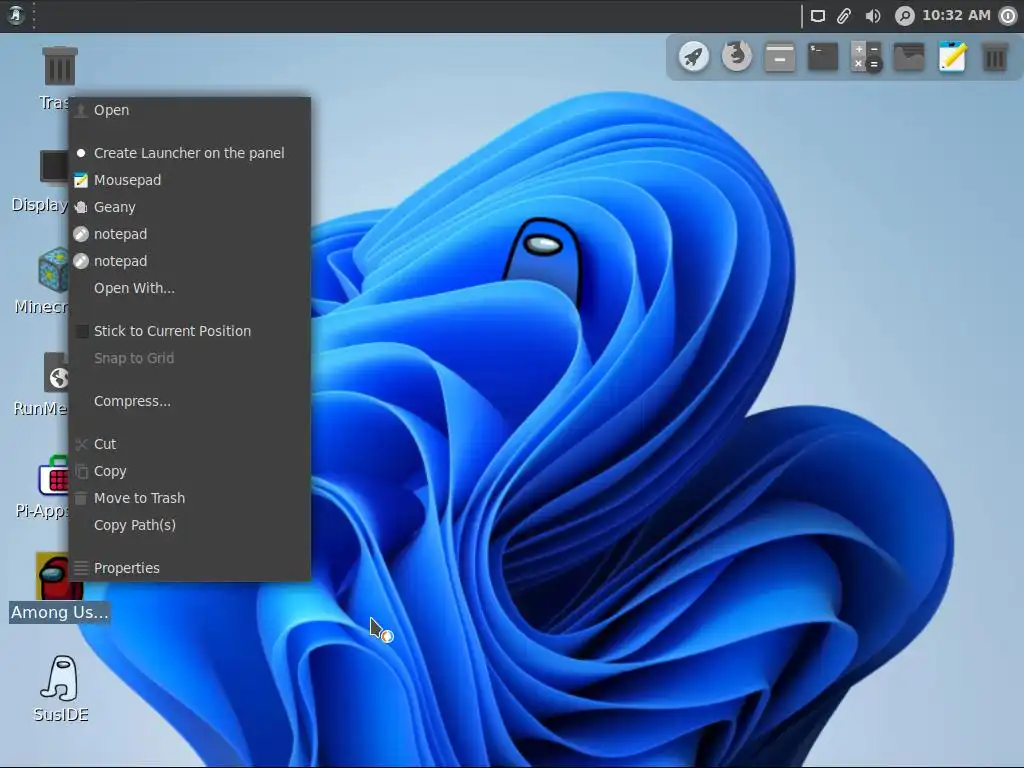Image resolution: width=1024 pixels, height=768 pixels.
Task: Click the power button icon in panel
Action: (x=1008, y=16)
